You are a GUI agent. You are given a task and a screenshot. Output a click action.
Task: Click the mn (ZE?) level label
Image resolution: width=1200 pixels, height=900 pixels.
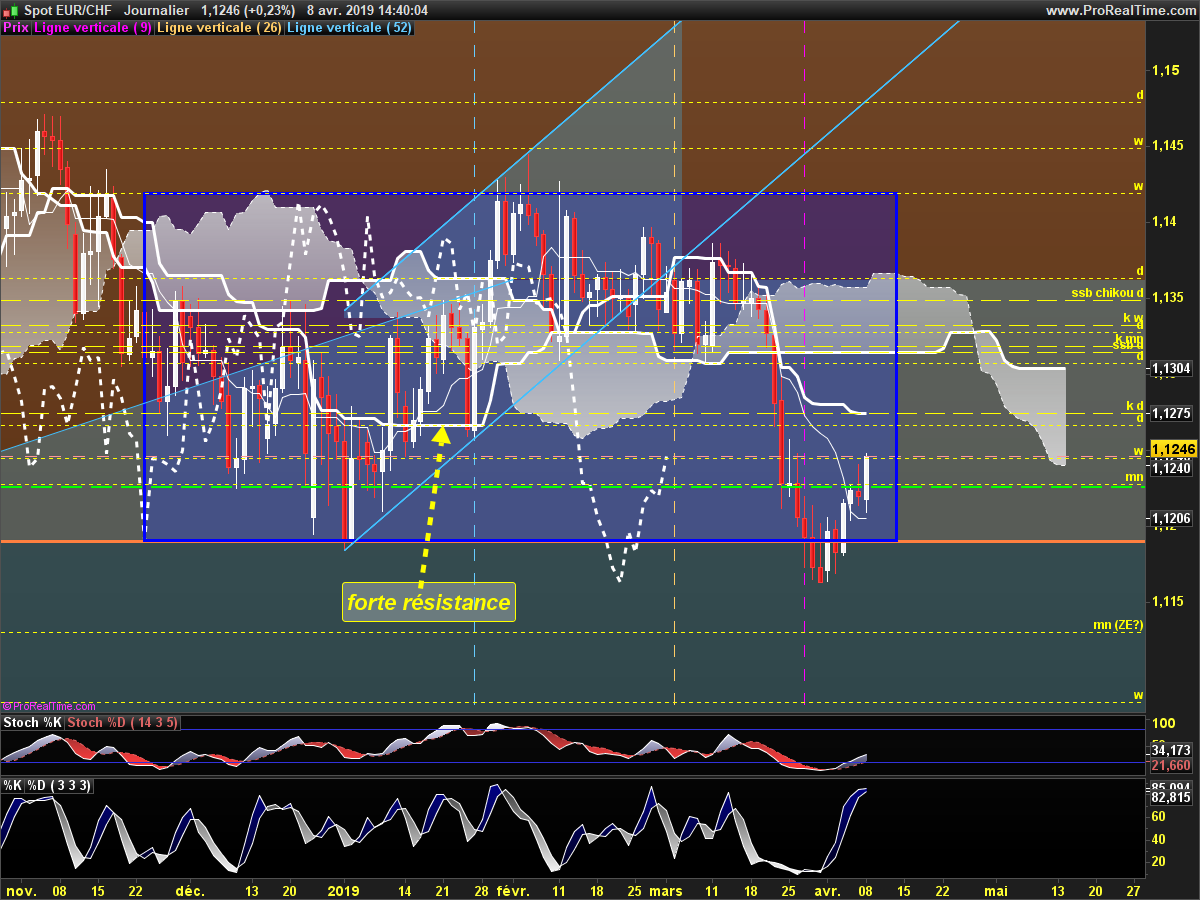click(1117, 625)
